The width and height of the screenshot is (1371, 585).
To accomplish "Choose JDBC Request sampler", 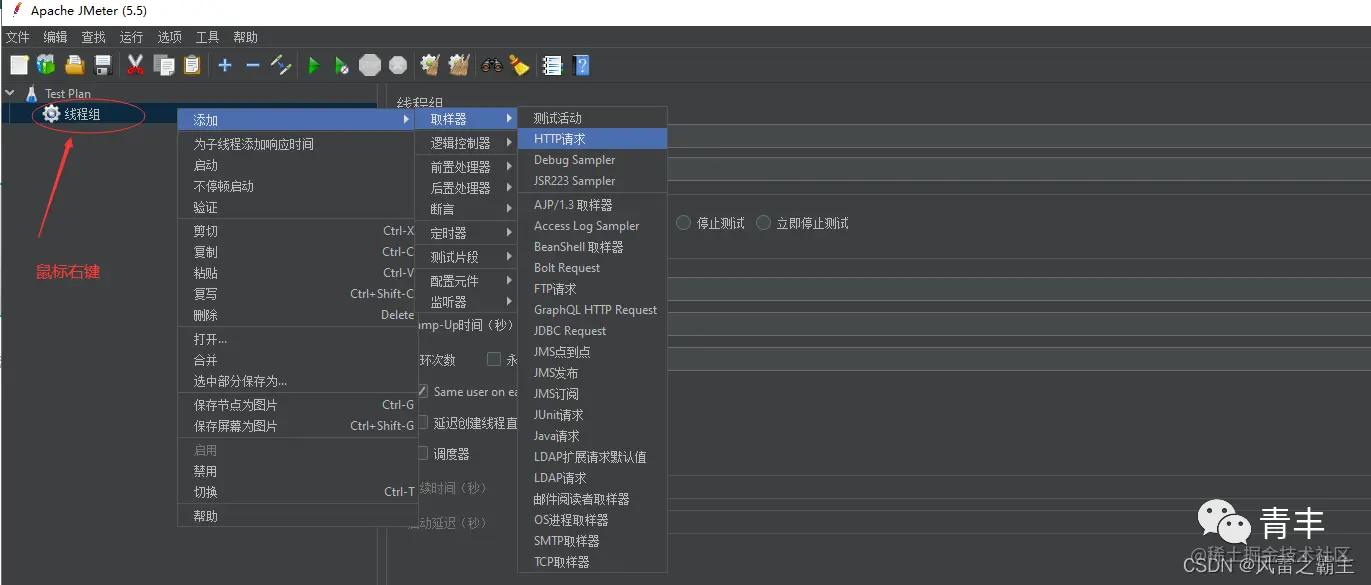I will point(592,331).
